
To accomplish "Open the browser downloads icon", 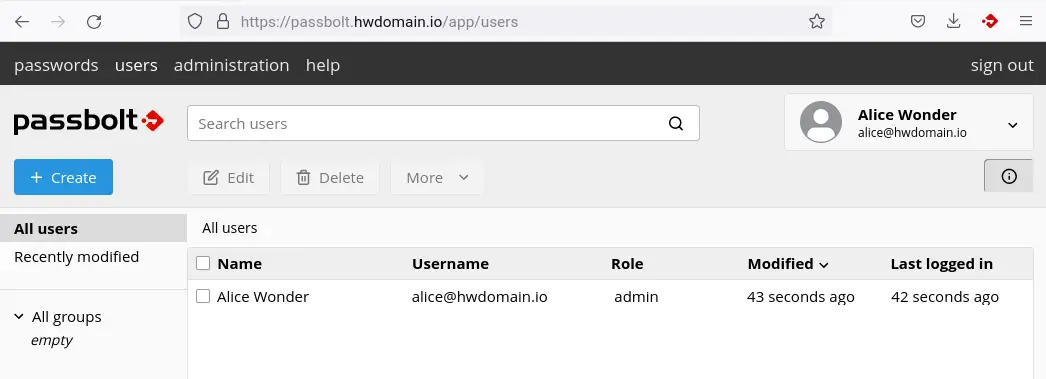I will click(953, 21).
